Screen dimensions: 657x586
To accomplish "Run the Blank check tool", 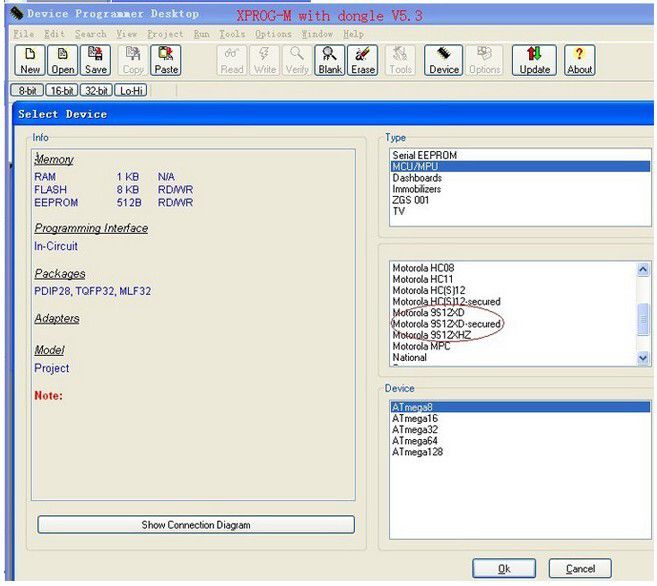I will coord(330,60).
